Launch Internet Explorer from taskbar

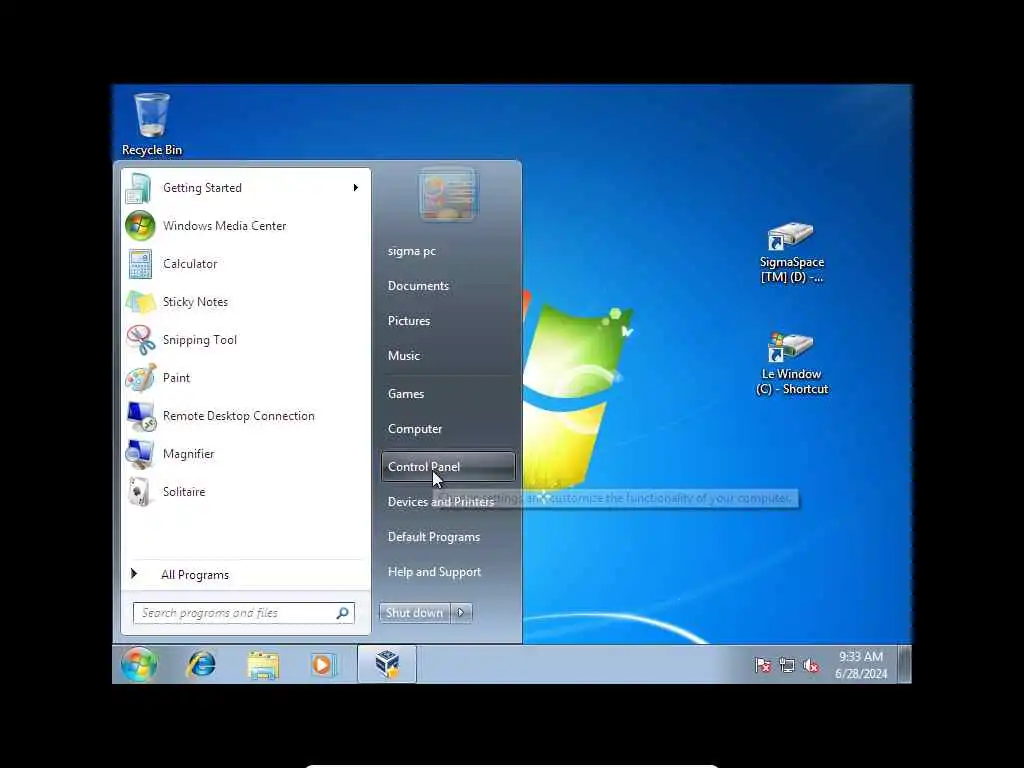(x=201, y=665)
